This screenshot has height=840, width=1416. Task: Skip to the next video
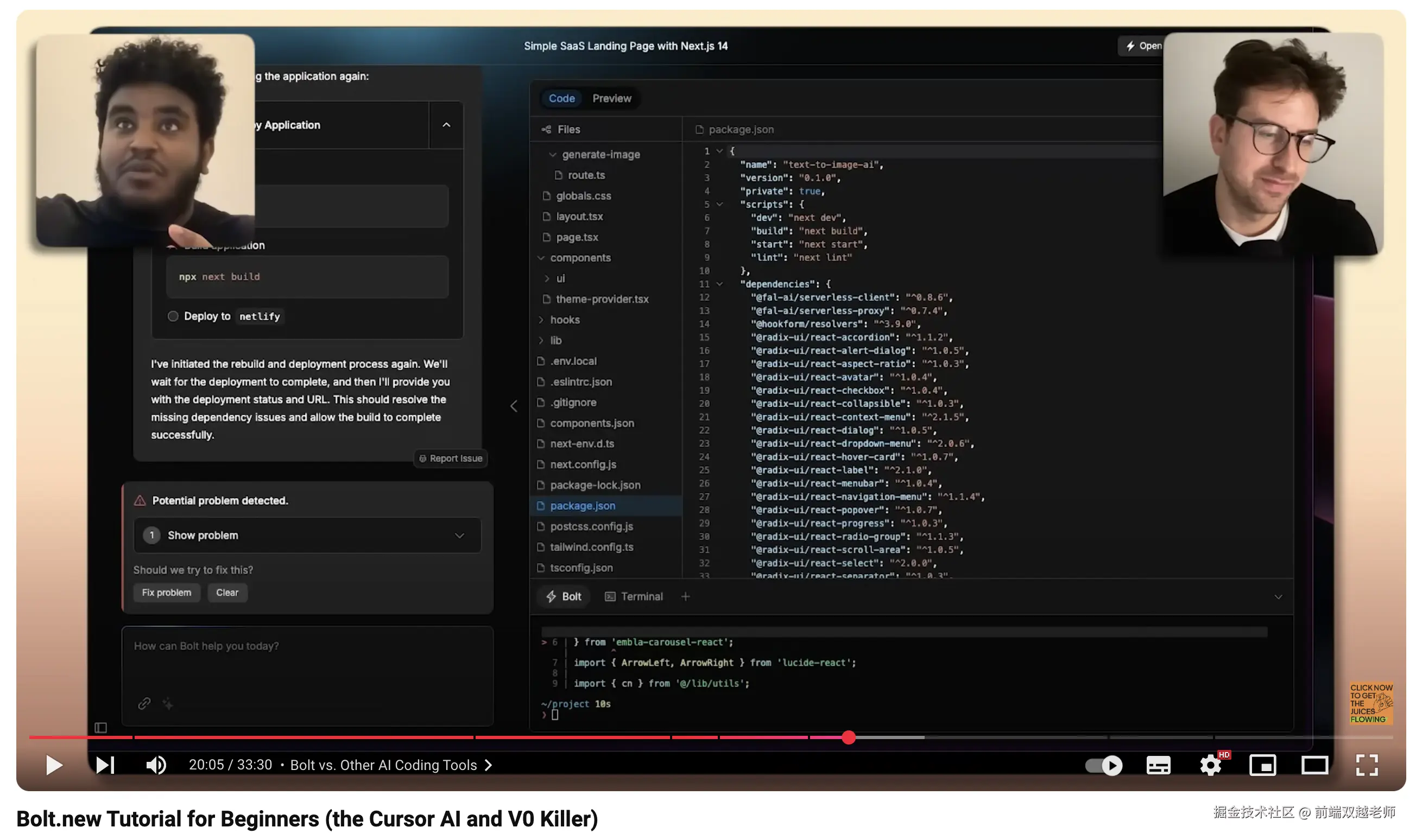[105, 765]
